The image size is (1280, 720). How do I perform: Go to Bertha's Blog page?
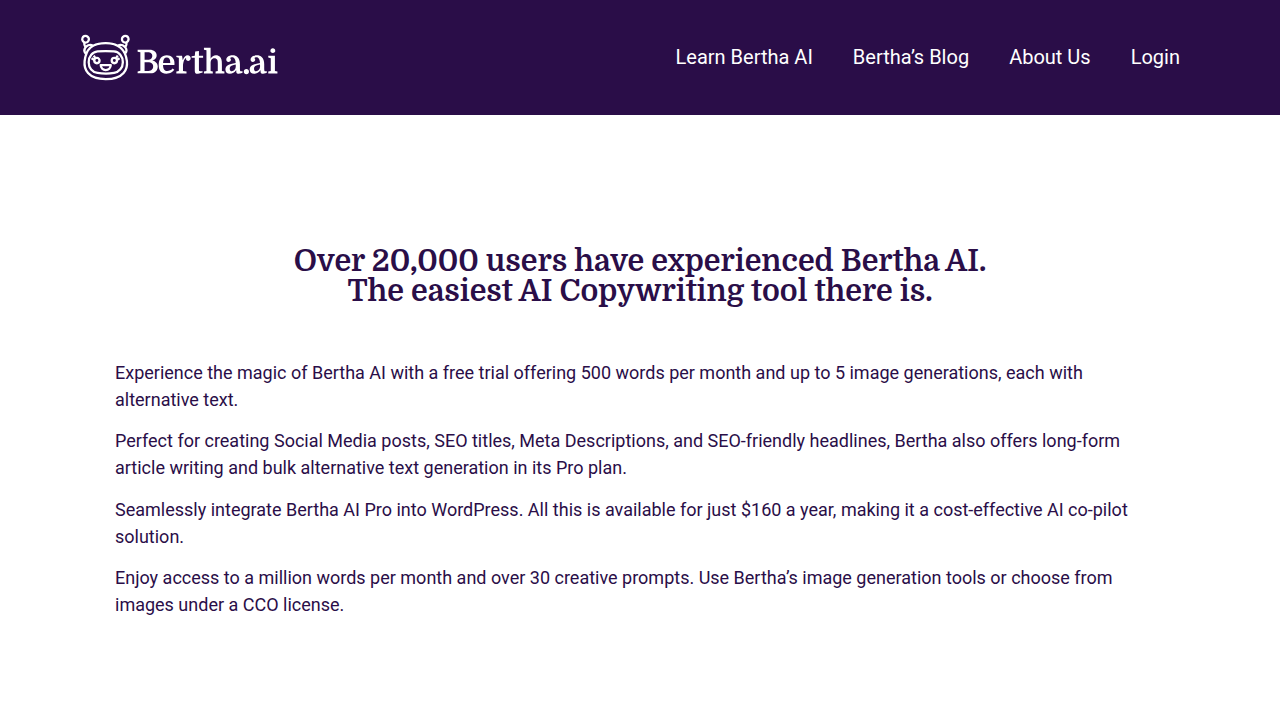911,57
